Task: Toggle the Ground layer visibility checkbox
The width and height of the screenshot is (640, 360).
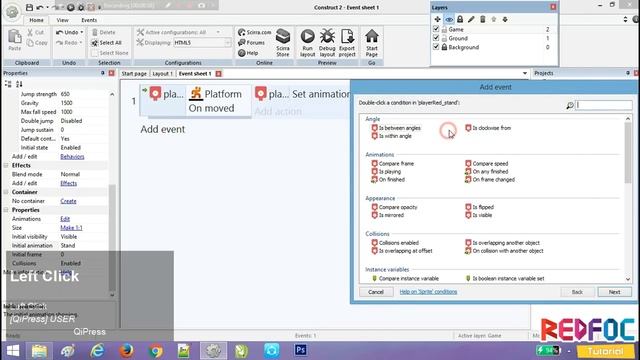Action: pyautogui.click(x=436, y=38)
